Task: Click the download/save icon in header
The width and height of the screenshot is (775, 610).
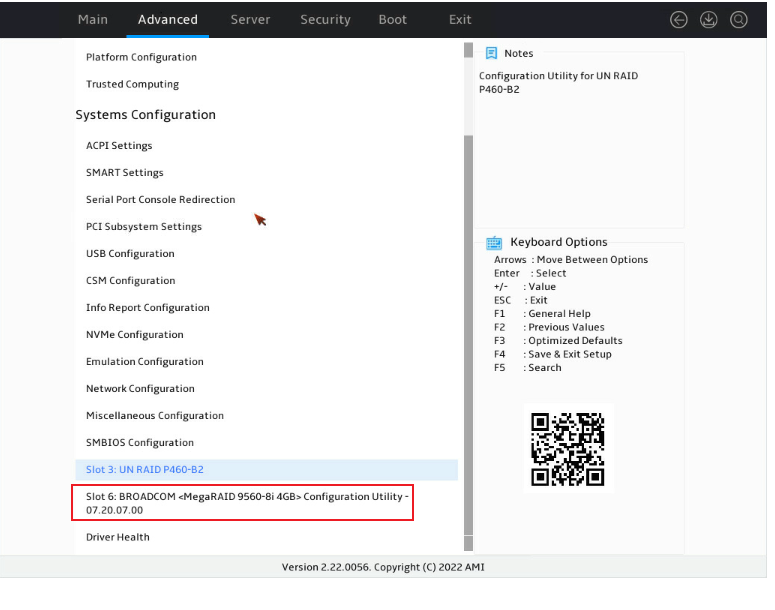Action: pos(708,20)
